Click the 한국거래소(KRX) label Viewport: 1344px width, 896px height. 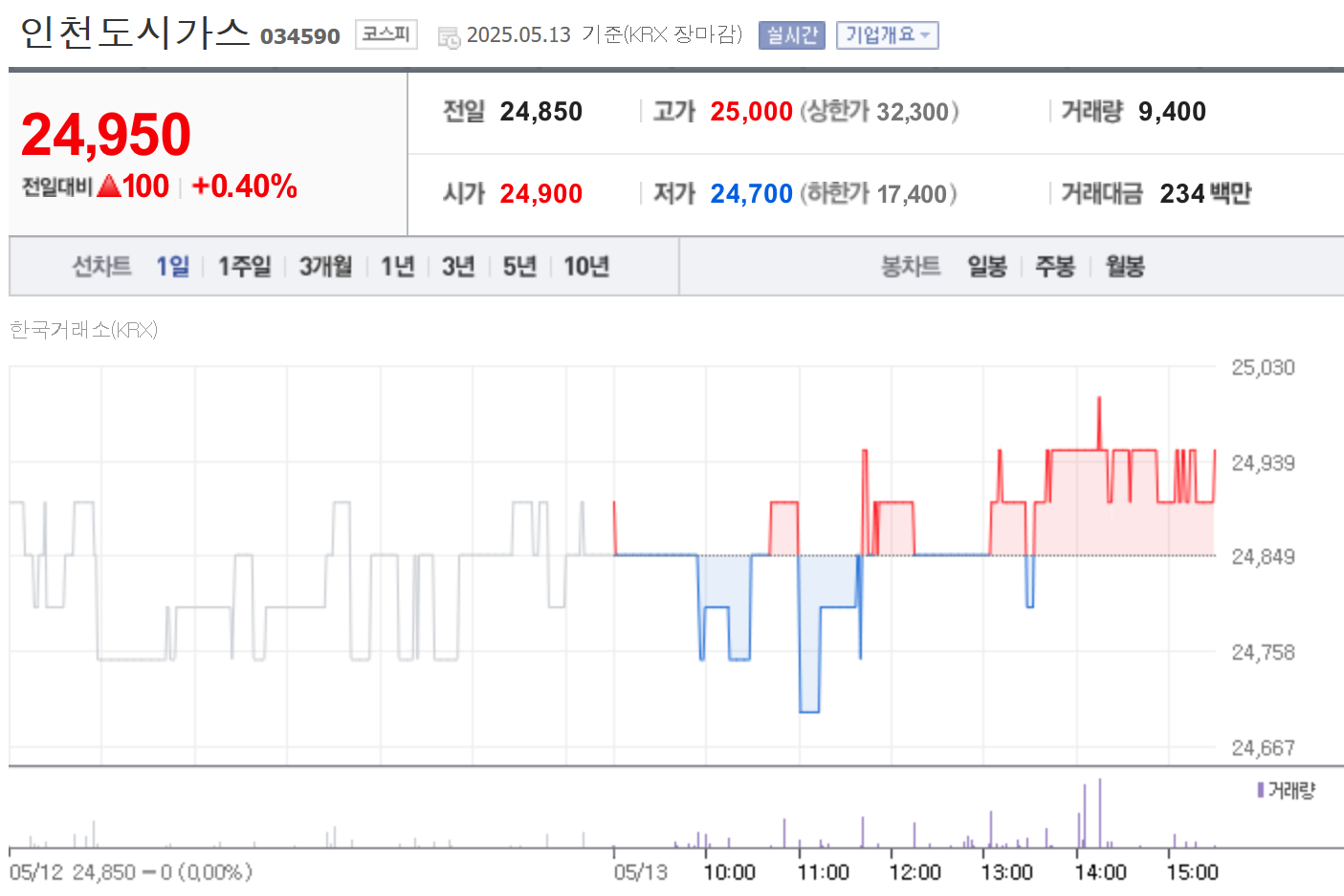point(84,330)
